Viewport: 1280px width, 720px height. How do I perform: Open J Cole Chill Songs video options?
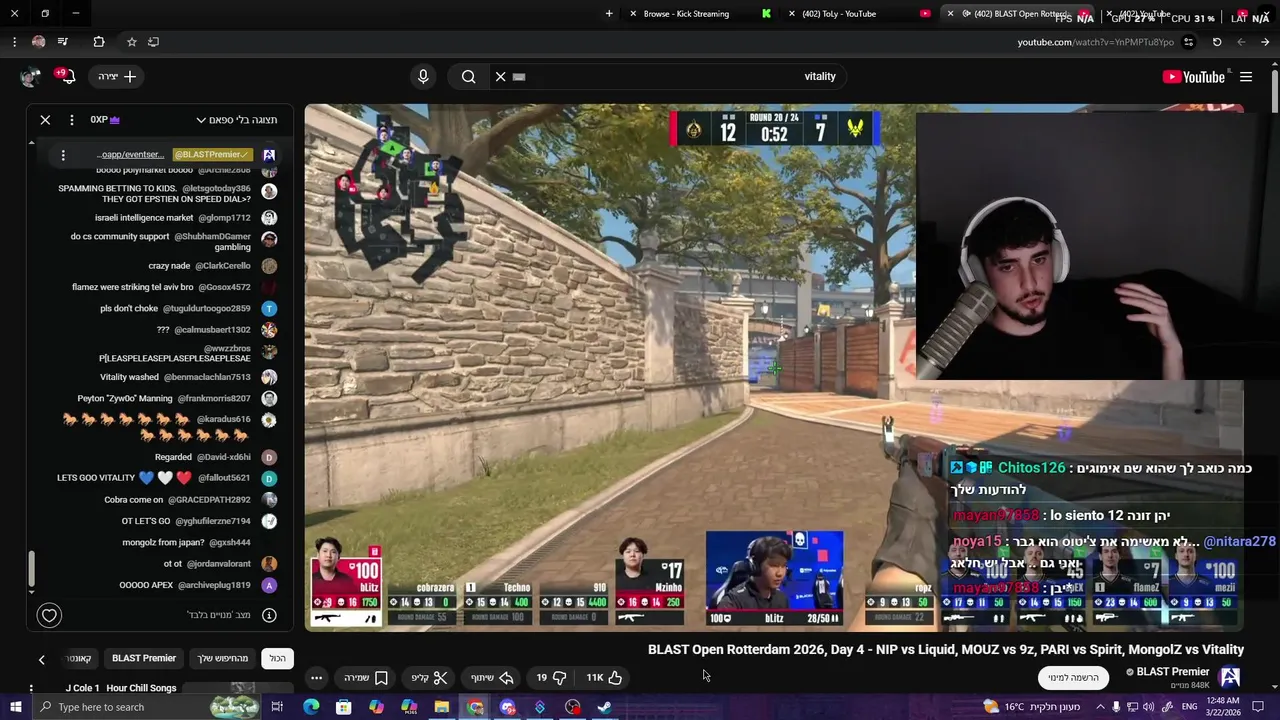pos(31,688)
